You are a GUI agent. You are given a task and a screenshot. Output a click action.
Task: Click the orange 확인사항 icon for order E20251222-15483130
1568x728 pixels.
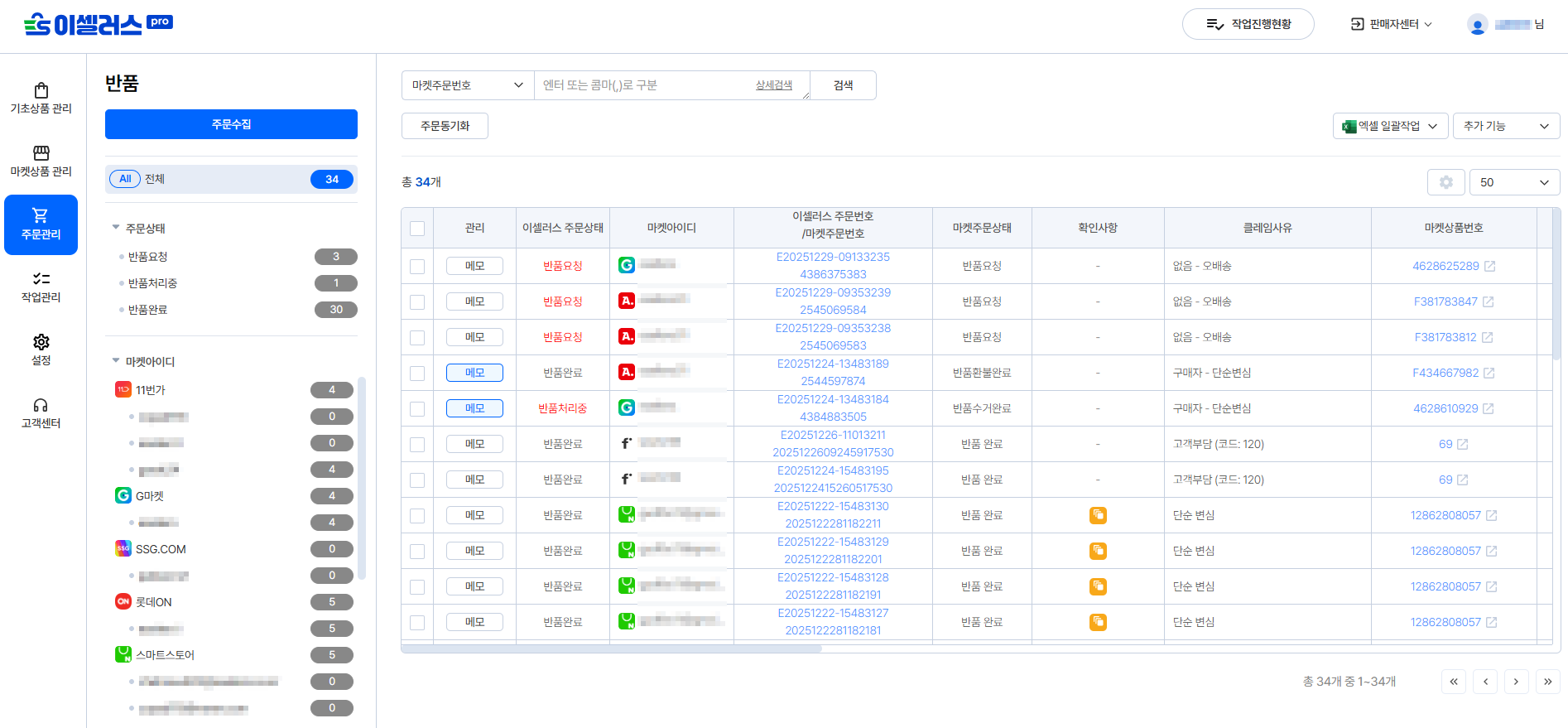point(1098,515)
